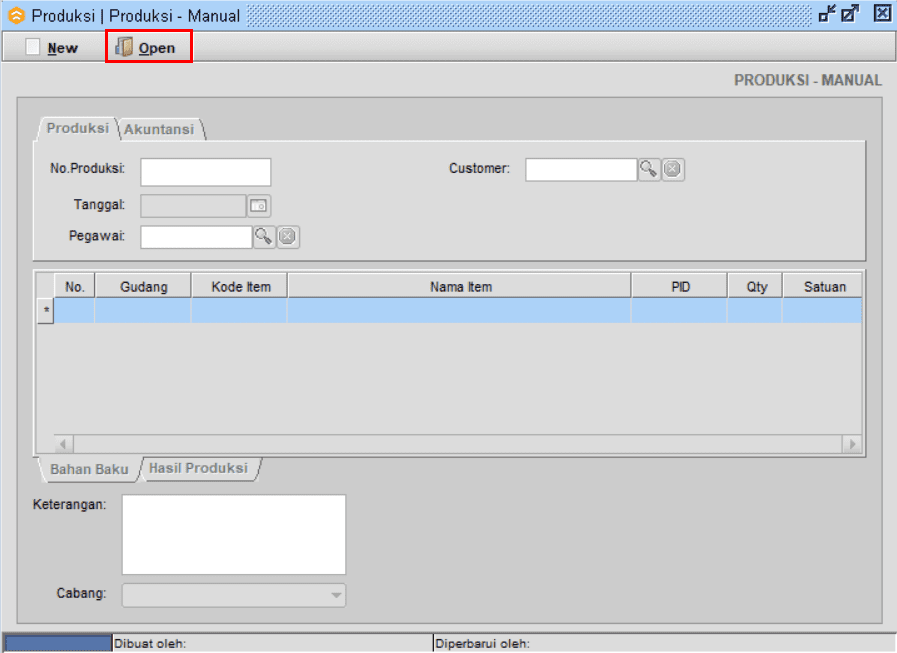Open the Tanggal calendar picker icon
897x653 pixels.
click(259, 206)
